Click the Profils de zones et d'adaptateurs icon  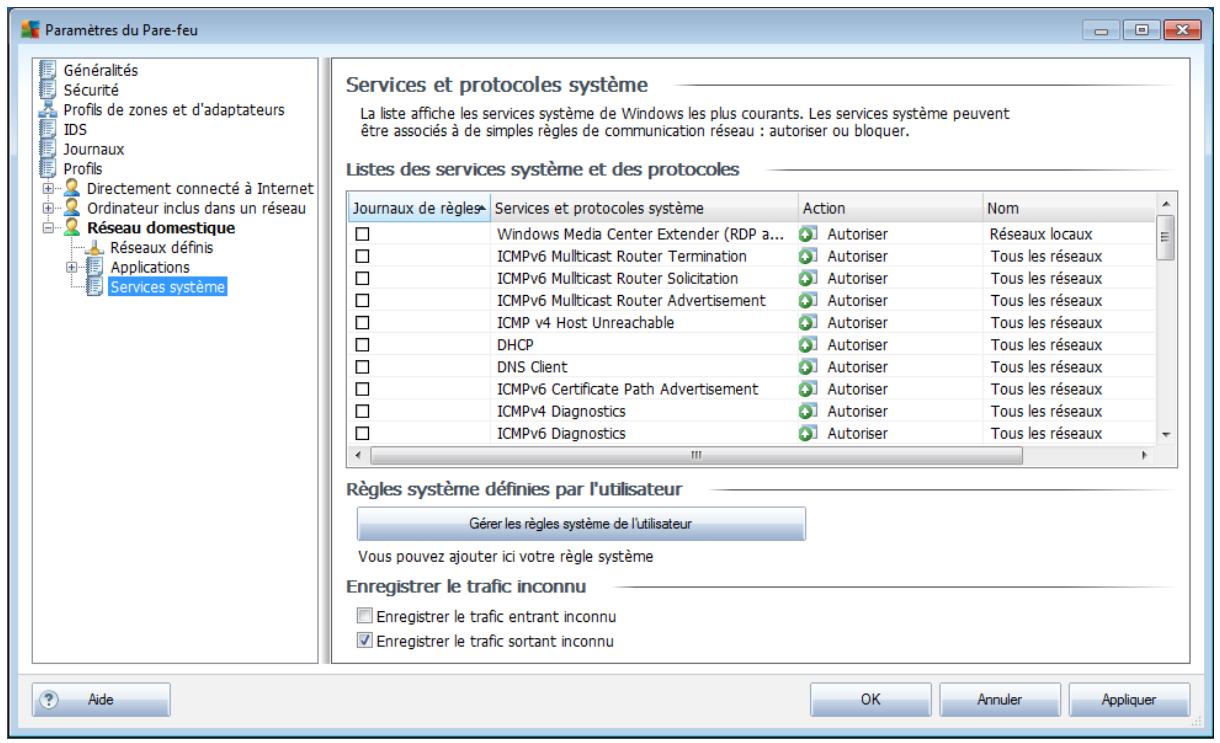coord(49,109)
